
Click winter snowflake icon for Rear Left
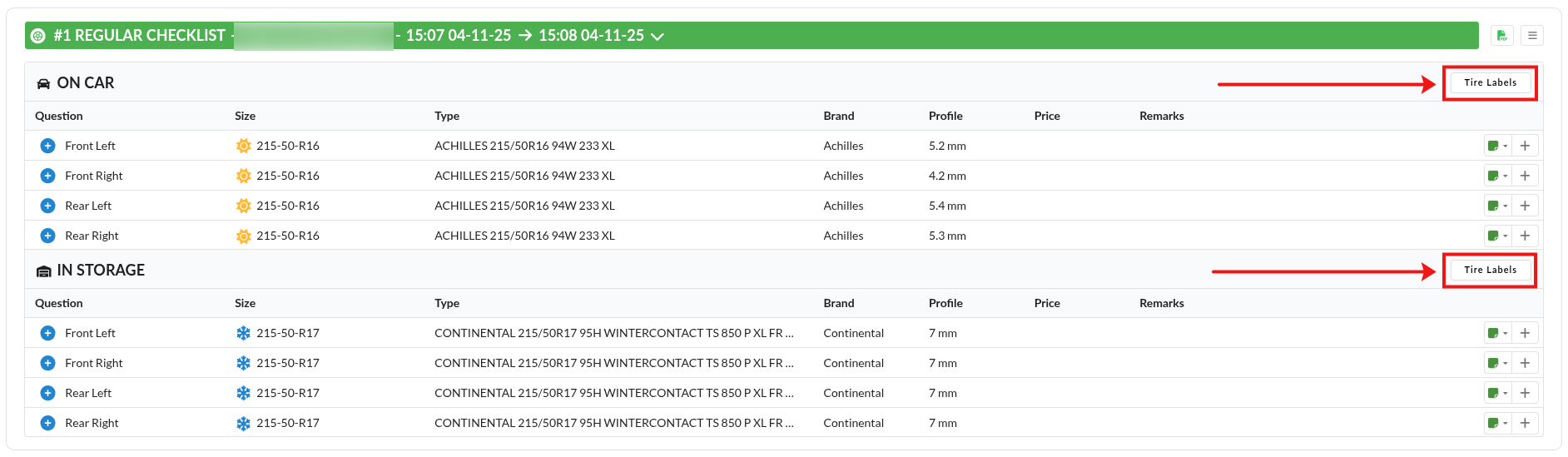243,393
